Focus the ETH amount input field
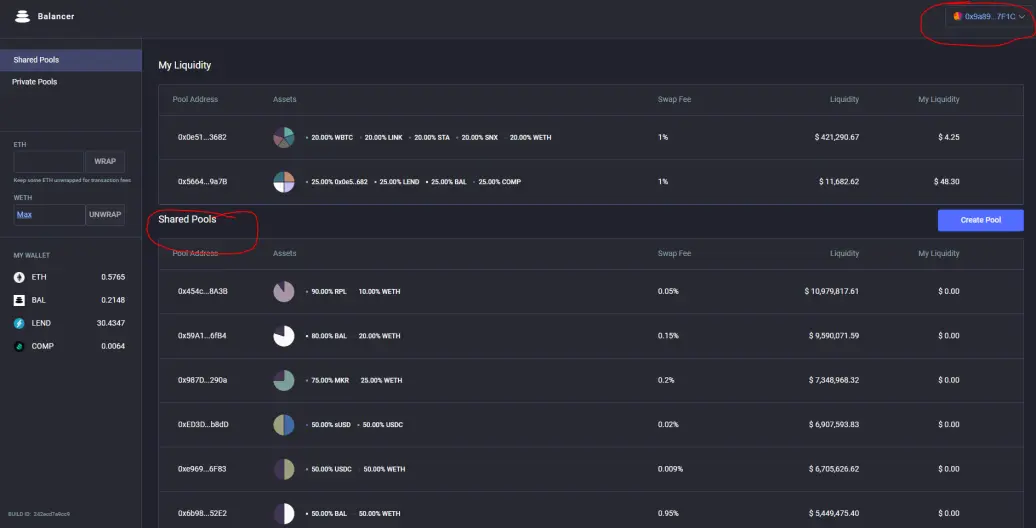Screen dimensions: 1036x528 tap(49, 162)
